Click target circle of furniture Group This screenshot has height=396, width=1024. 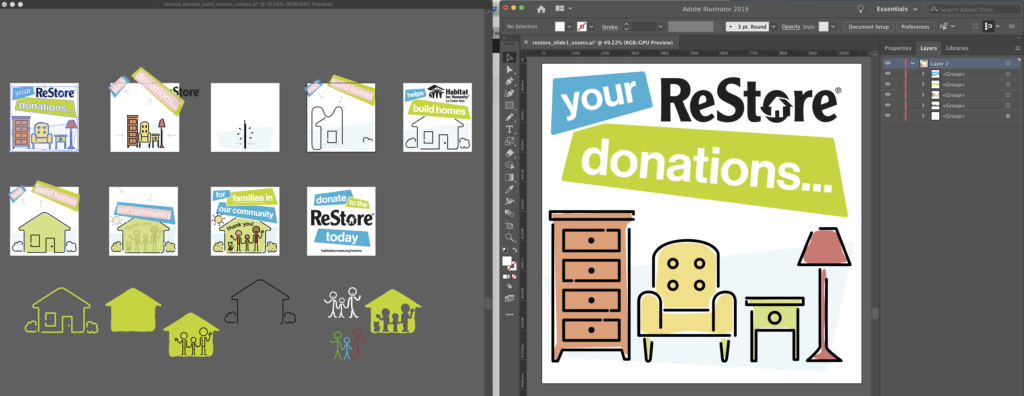click(1008, 95)
